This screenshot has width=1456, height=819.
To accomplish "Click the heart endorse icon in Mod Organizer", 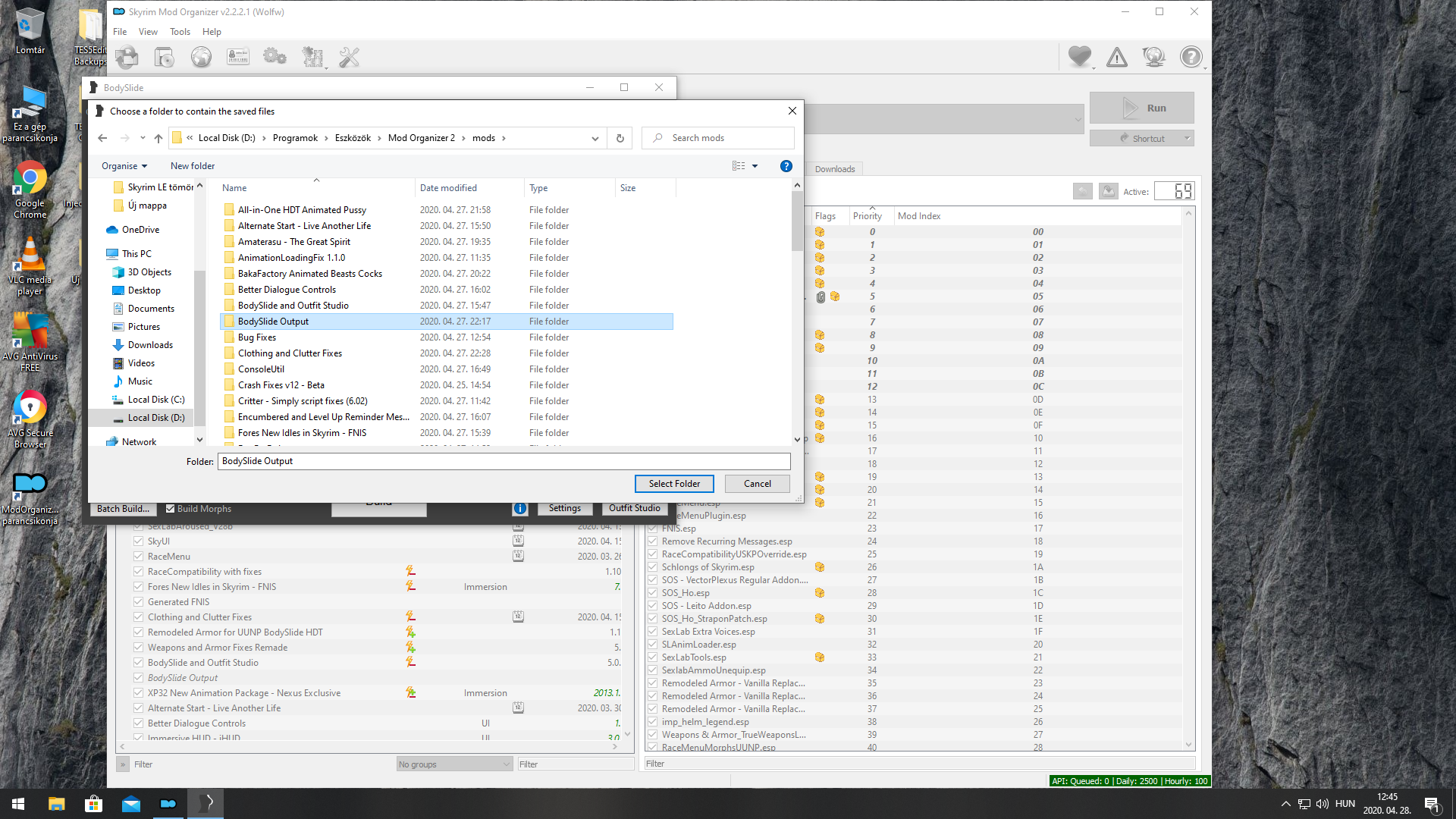I will [1079, 57].
